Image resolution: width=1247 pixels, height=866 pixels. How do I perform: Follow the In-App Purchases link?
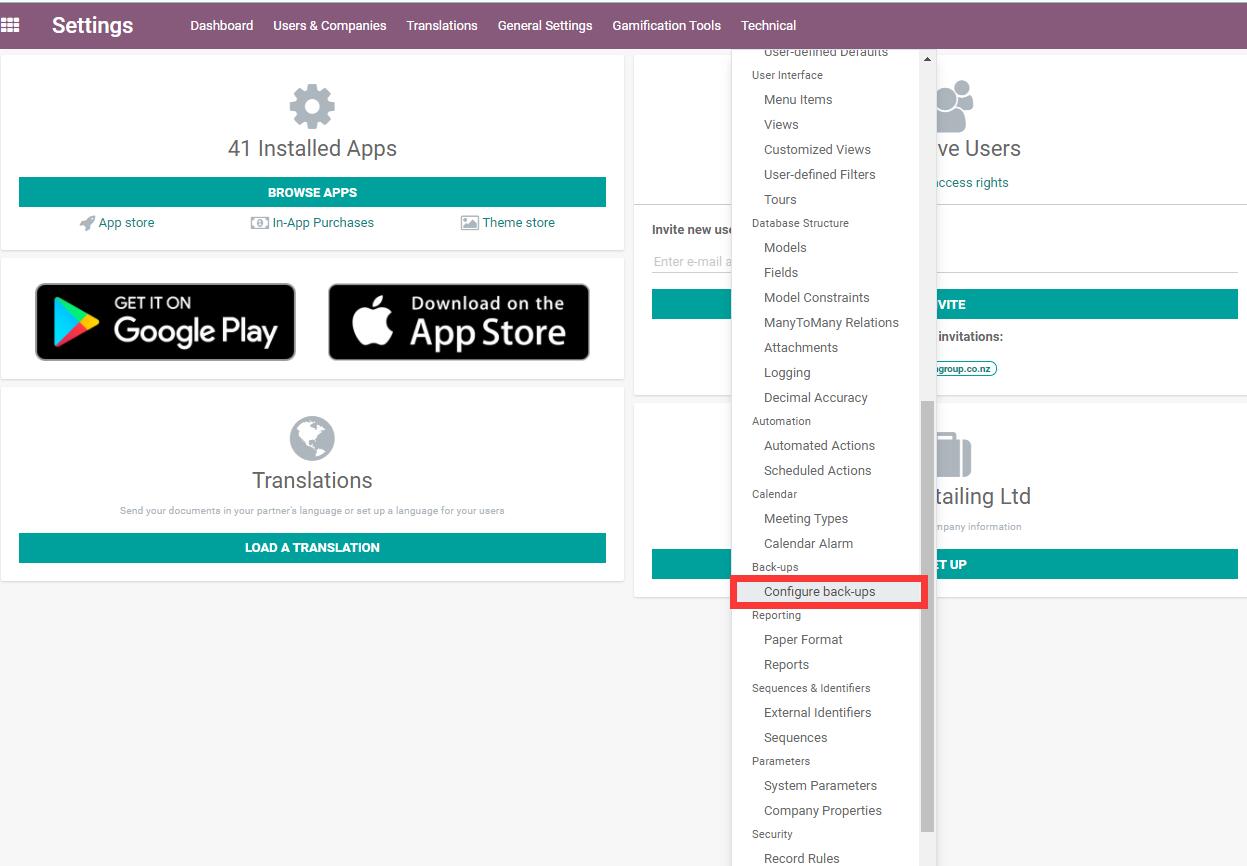click(323, 223)
